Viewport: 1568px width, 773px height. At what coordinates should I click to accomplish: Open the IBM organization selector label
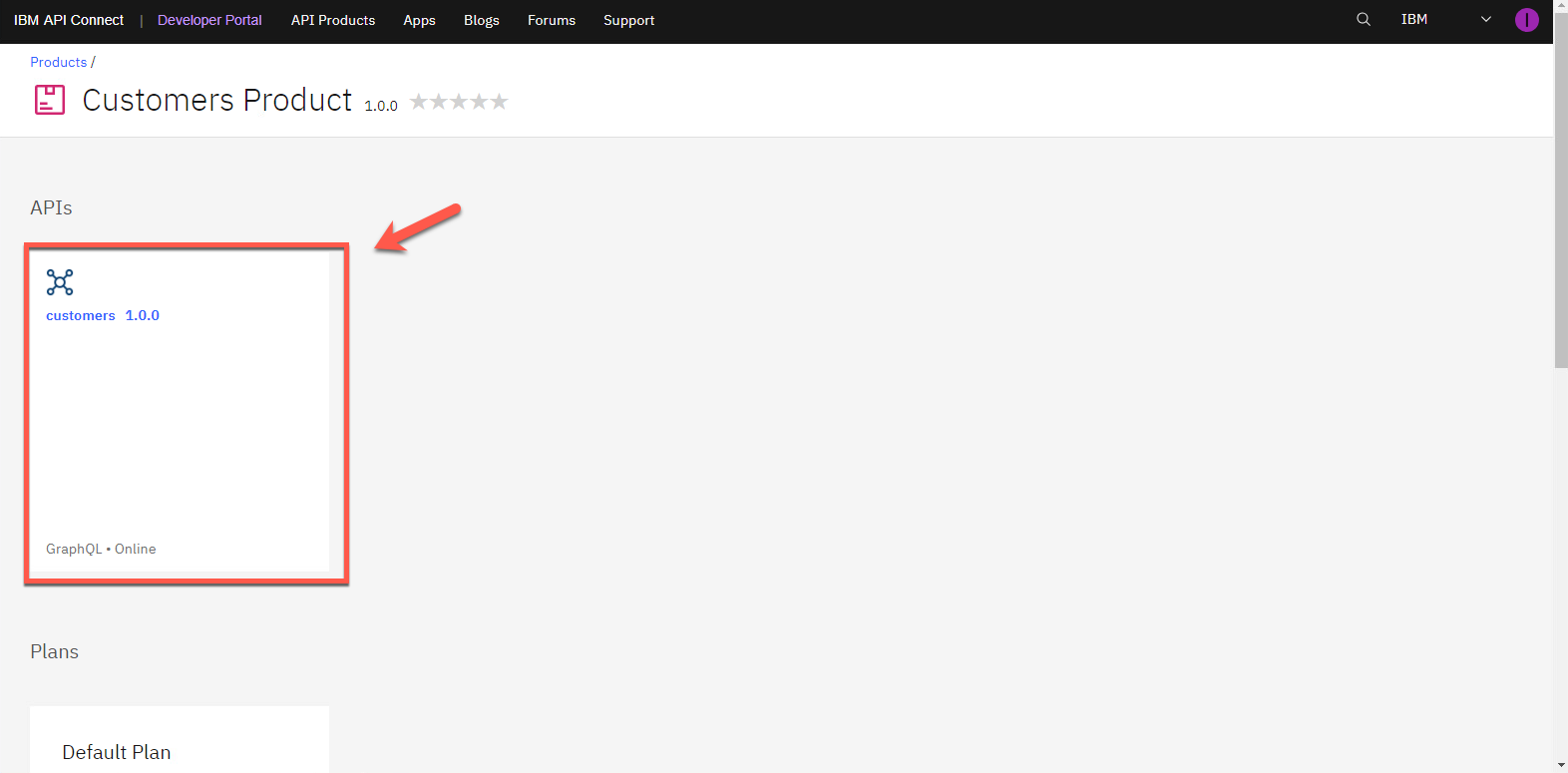(x=1413, y=20)
